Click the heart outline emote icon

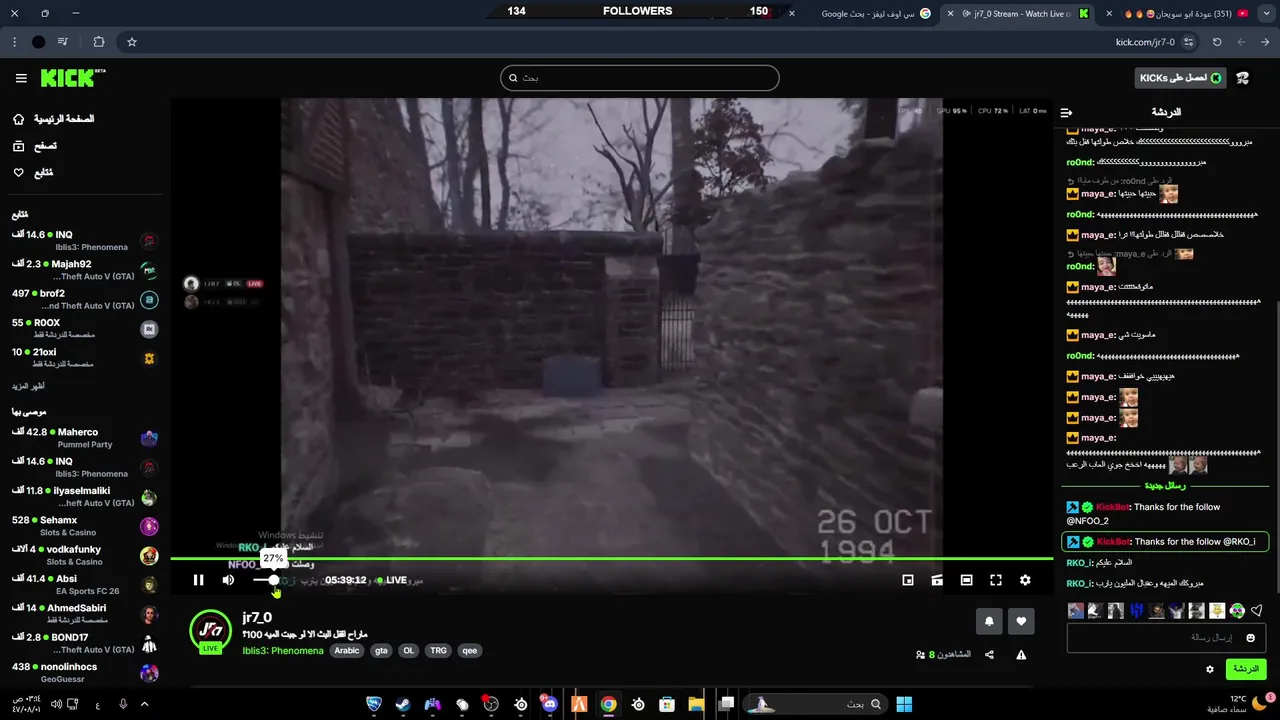pos(1257,610)
